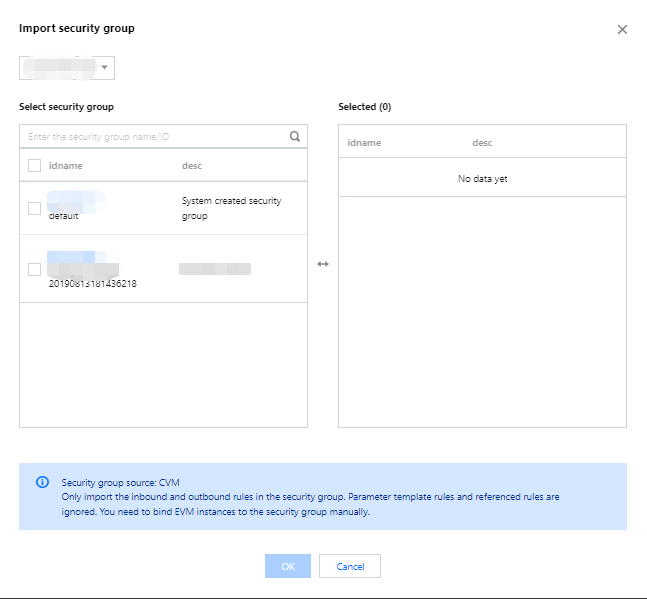
Task: Open the region dropdown under the title
Action: [67, 67]
